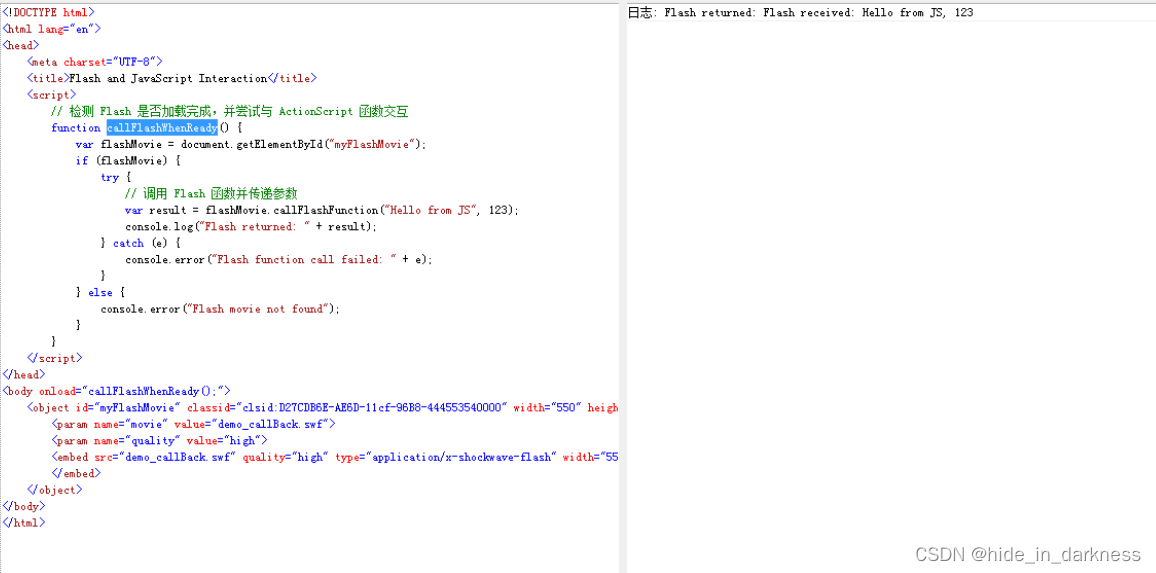
Task: Click the opening <script> tag
Action: tap(51, 94)
